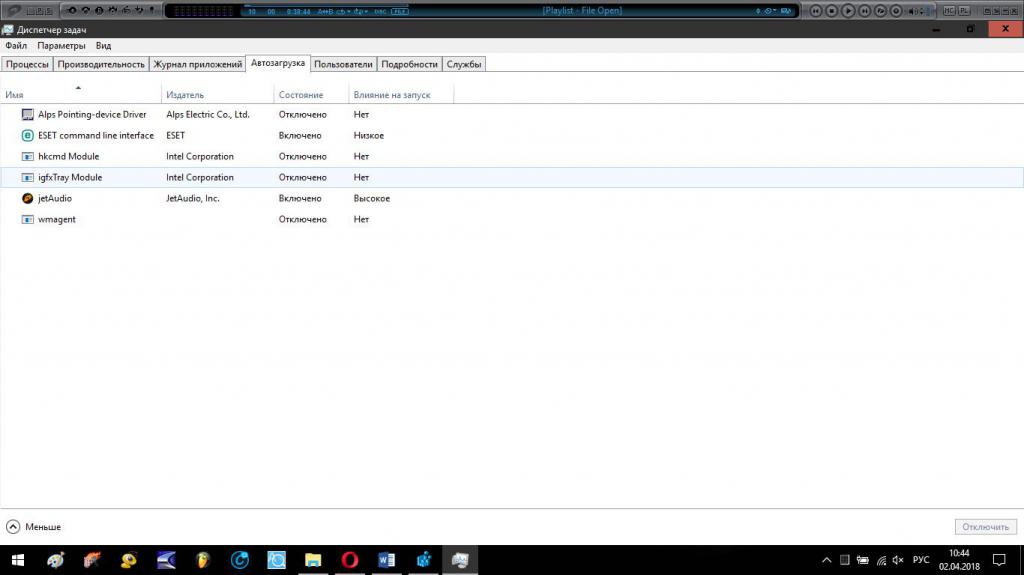Click the Низкое impact value for ESET
Screen dimensions: 1024x575
tap(368, 135)
